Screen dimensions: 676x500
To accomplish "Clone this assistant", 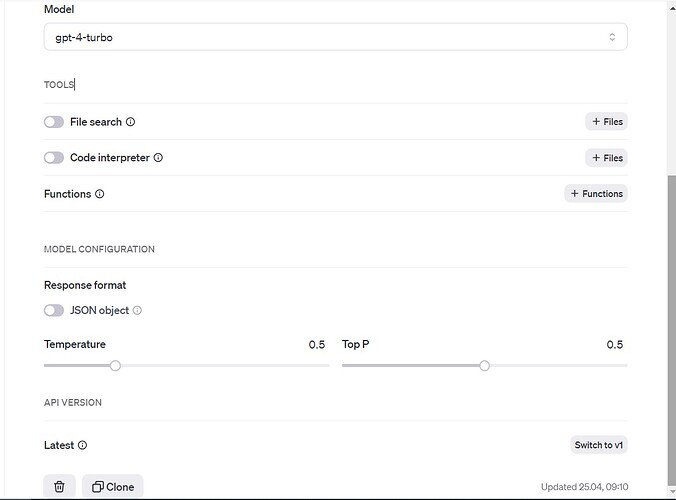I will point(113,486).
